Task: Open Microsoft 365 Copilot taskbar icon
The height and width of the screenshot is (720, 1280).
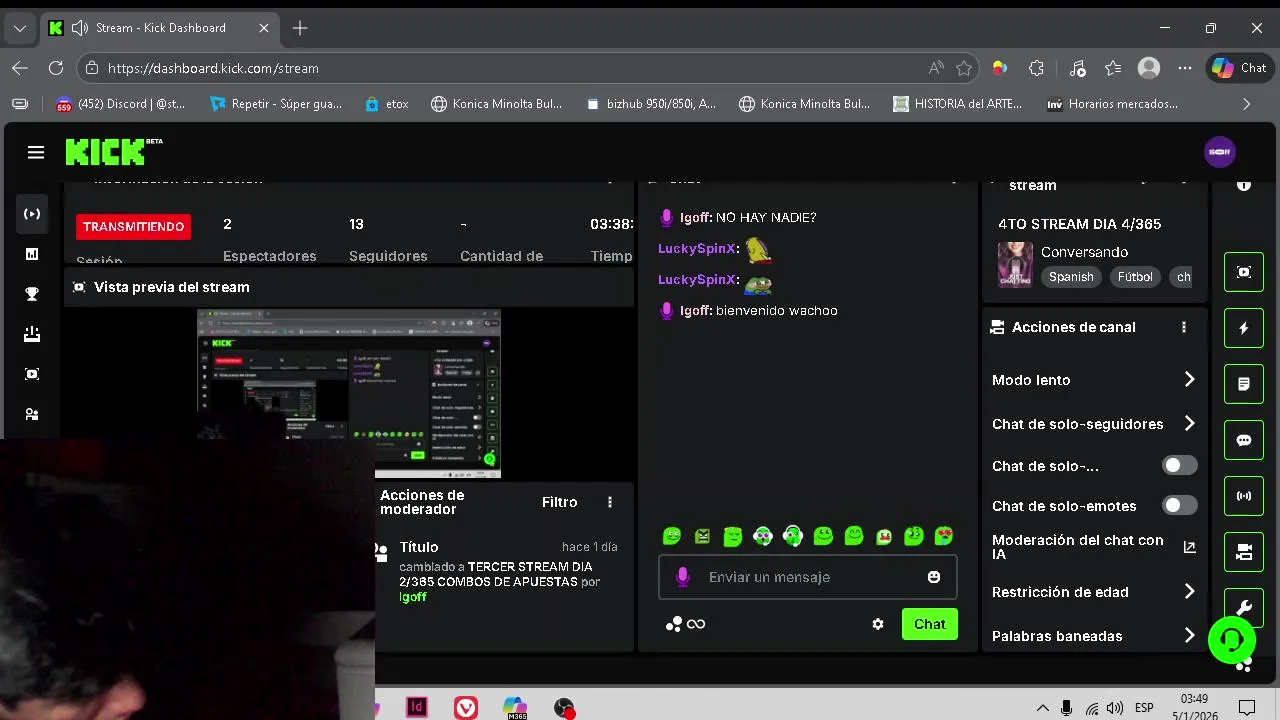Action: (515, 707)
